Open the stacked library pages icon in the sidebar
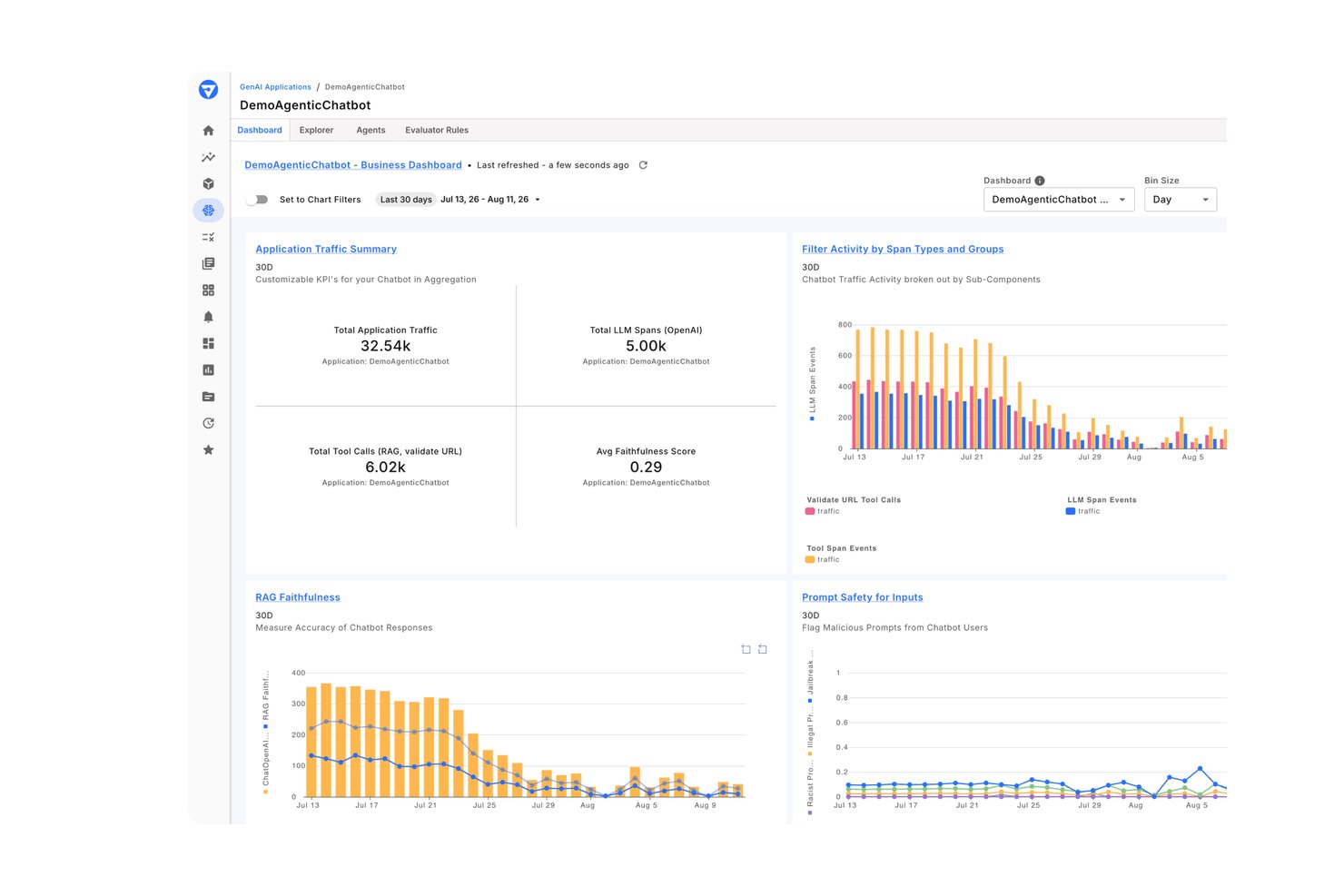Screen dimensions: 1344x896 coord(208,263)
